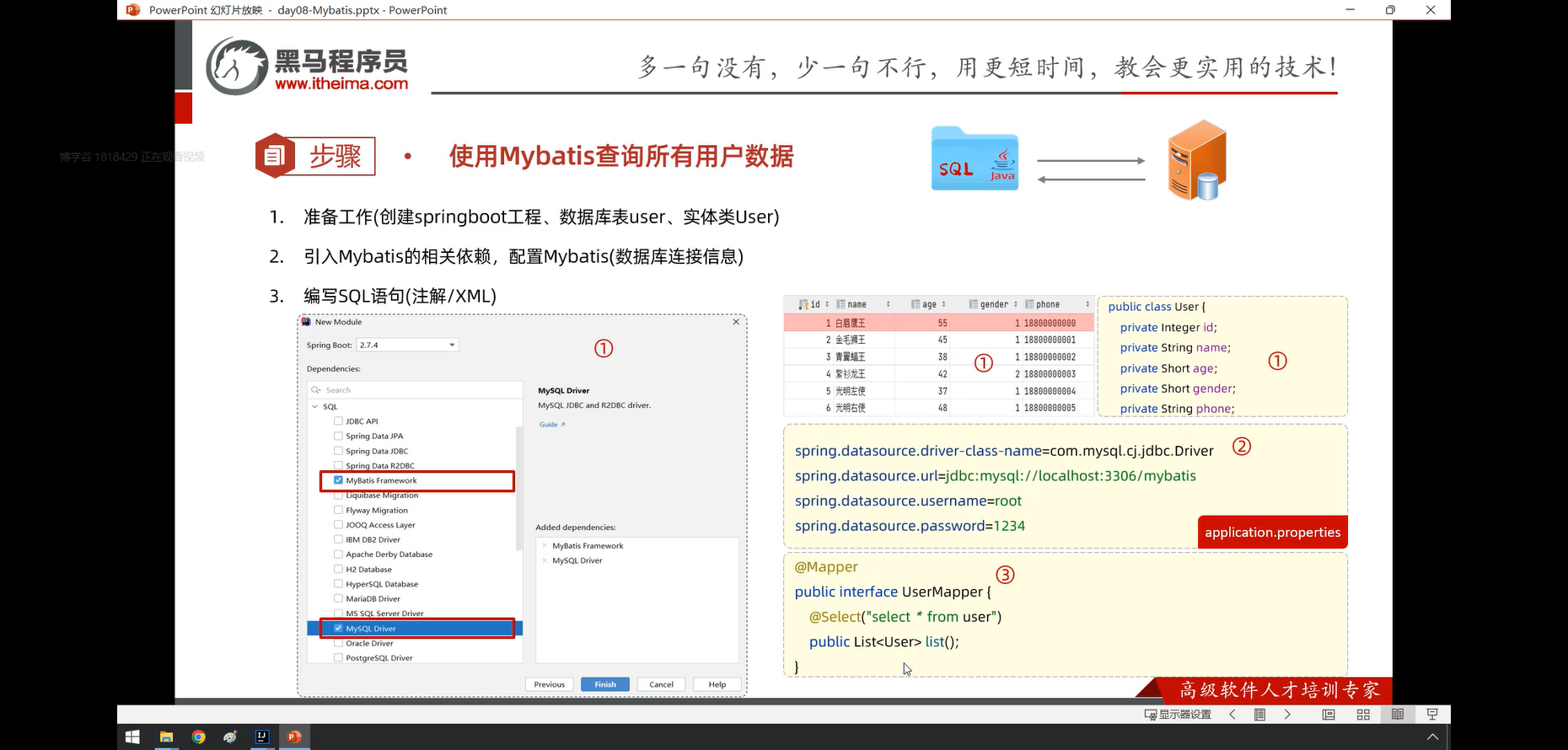The image size is (1568, 750).
Task: Select table row with phone 18800000001
Action: point(939,340)
